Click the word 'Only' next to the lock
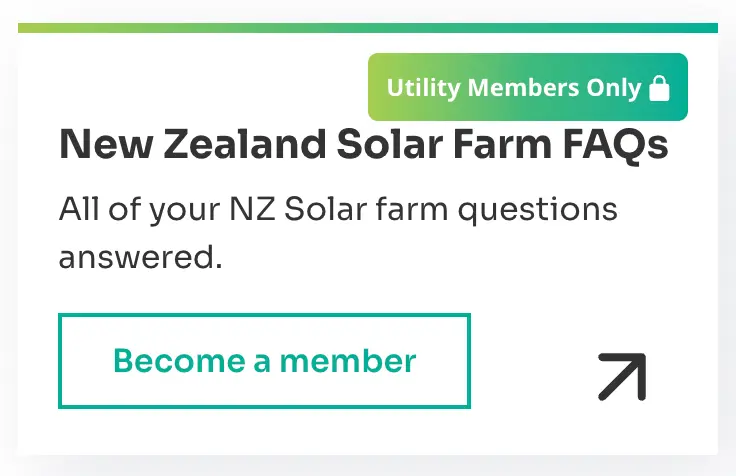The image size is (736, 476). [614, 88]
